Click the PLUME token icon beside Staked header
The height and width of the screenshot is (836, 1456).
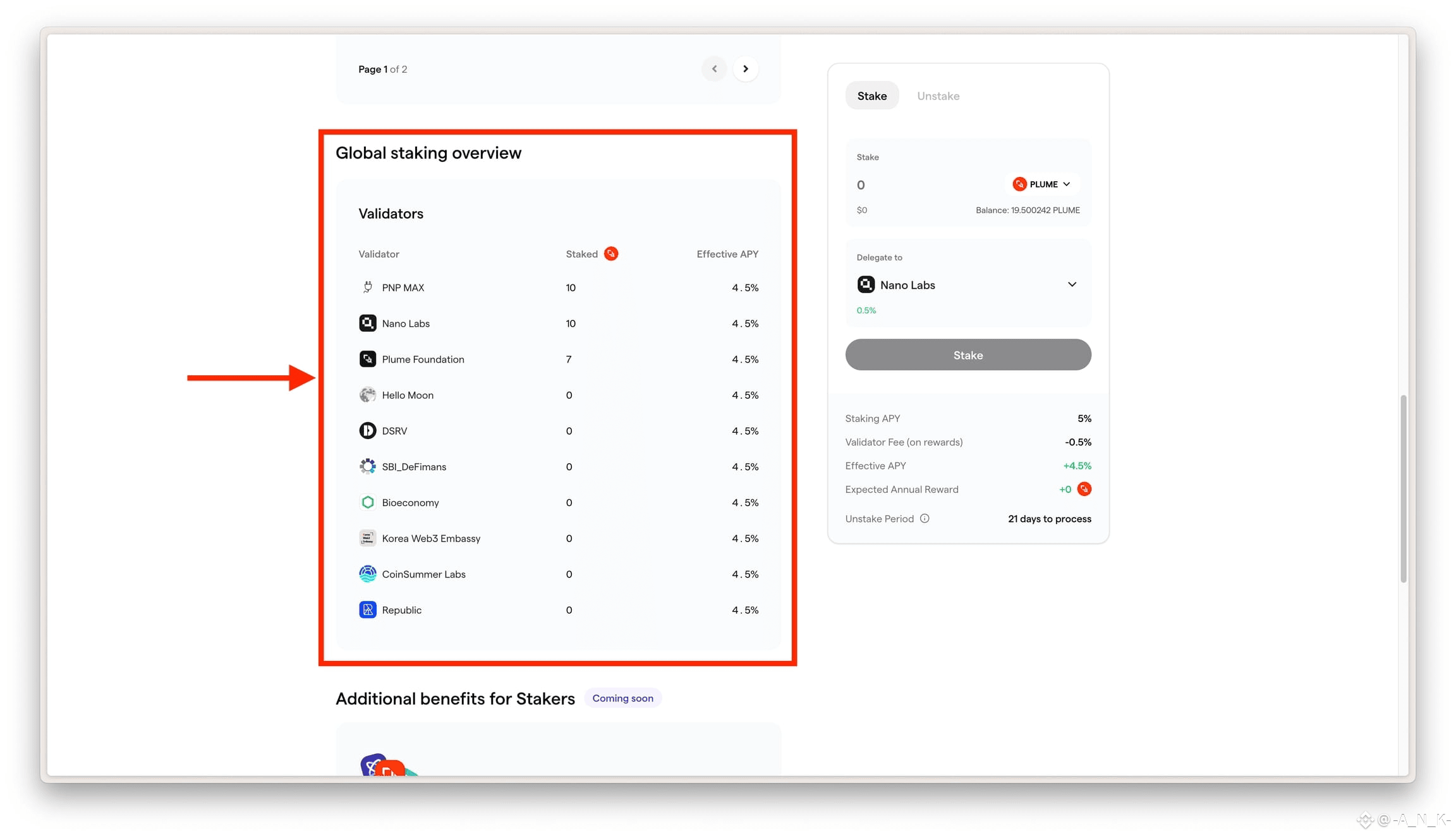pos(610,254)
